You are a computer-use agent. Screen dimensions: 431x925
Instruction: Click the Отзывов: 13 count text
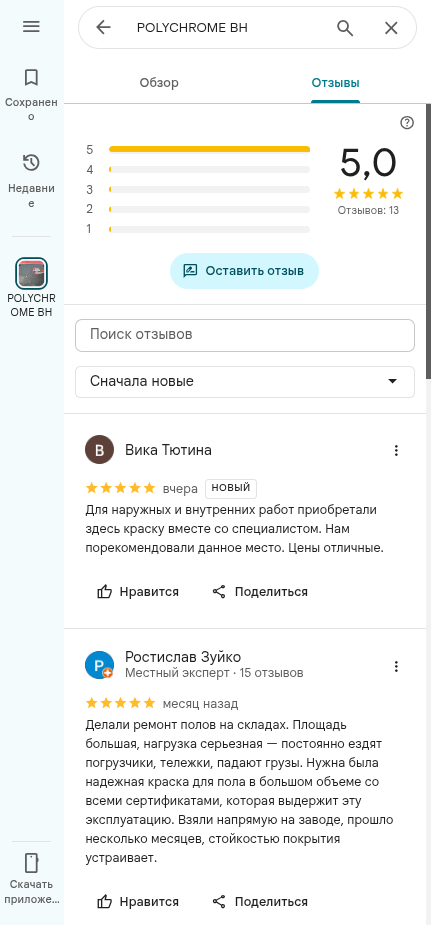click(x=368, y=210)
